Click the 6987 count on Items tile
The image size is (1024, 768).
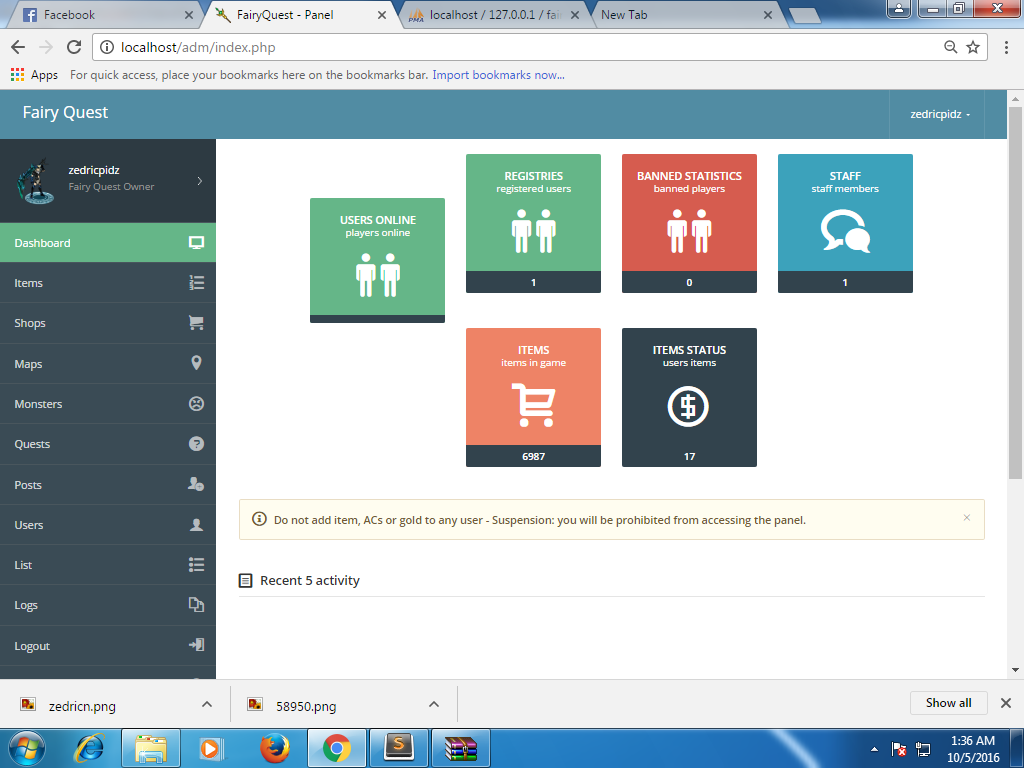[534, 456]
